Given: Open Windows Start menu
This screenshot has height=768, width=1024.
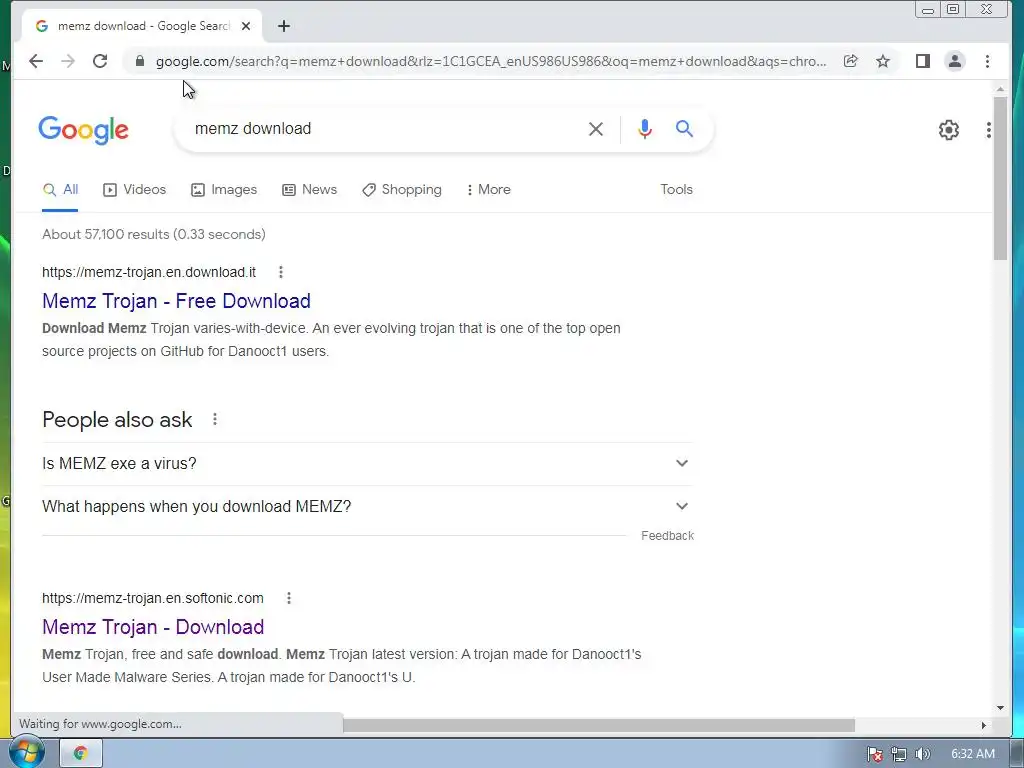Looking at the screenshot, I should click(x=26, y=752).
